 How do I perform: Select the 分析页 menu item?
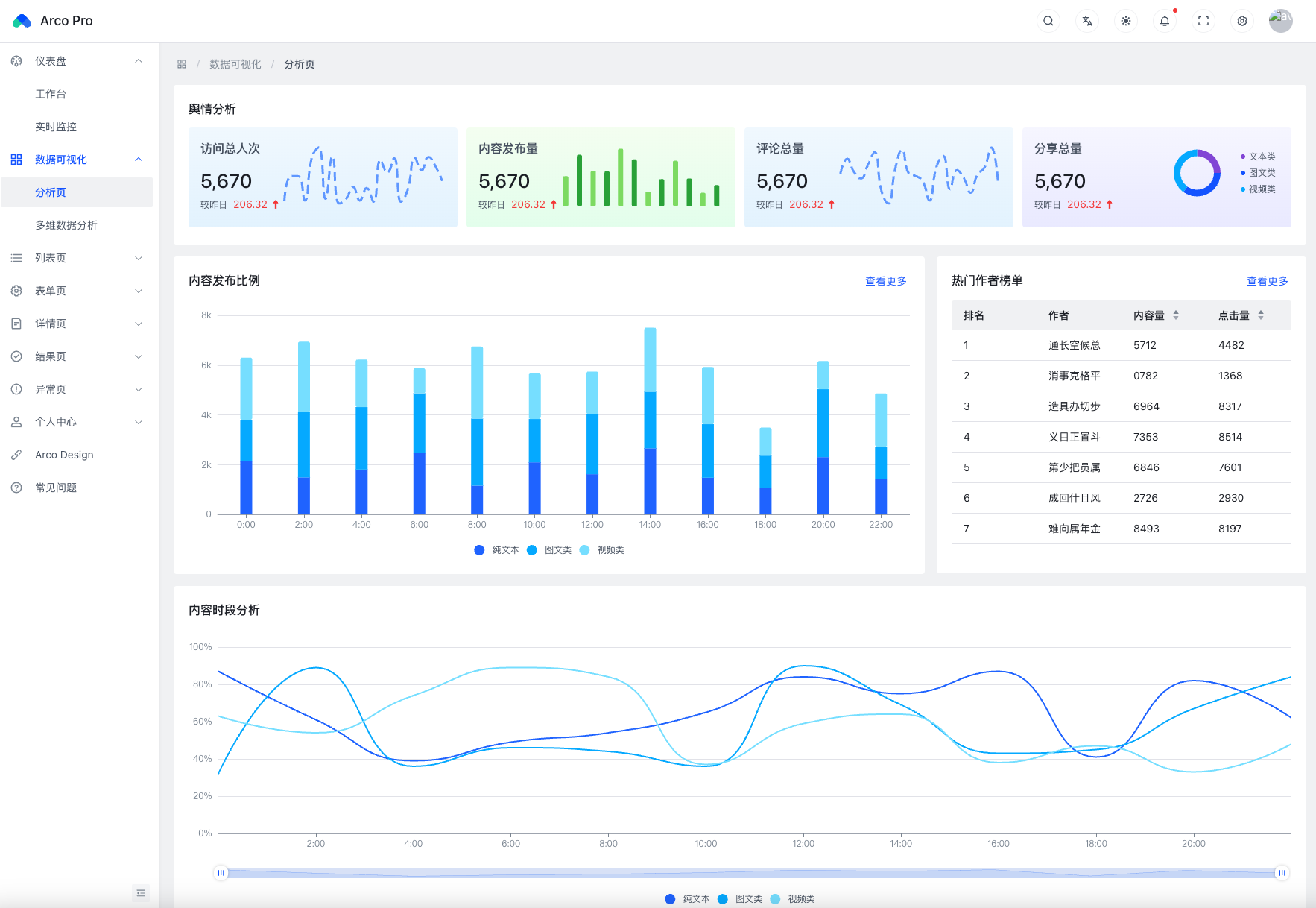[x=77, y=192]
